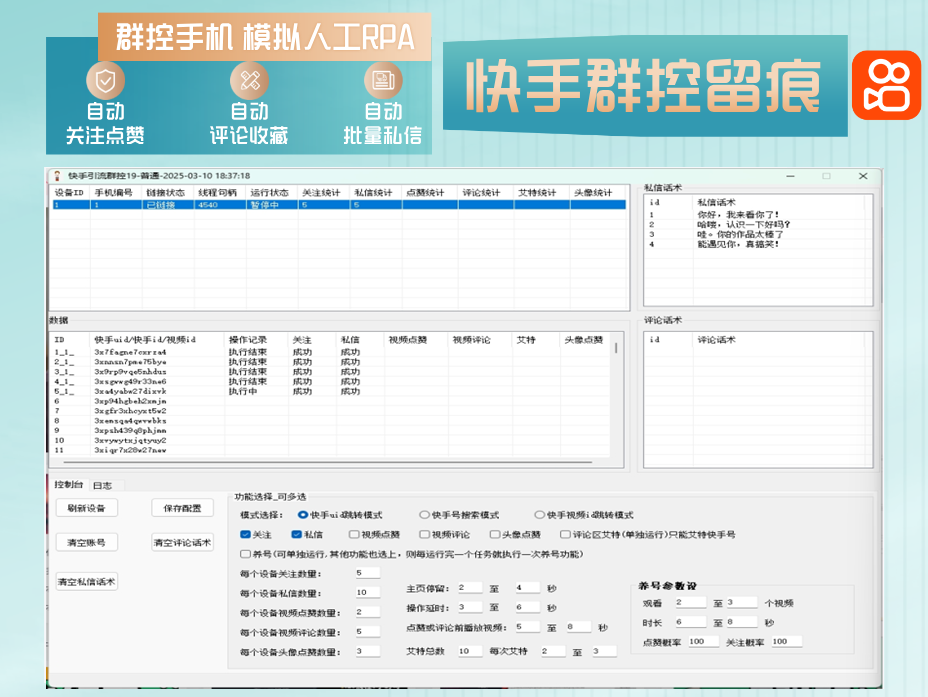The height and width of the screenshot is (697, 928).
Task: Click the 清空私信话术 button
Action: [x=86, y=582]
